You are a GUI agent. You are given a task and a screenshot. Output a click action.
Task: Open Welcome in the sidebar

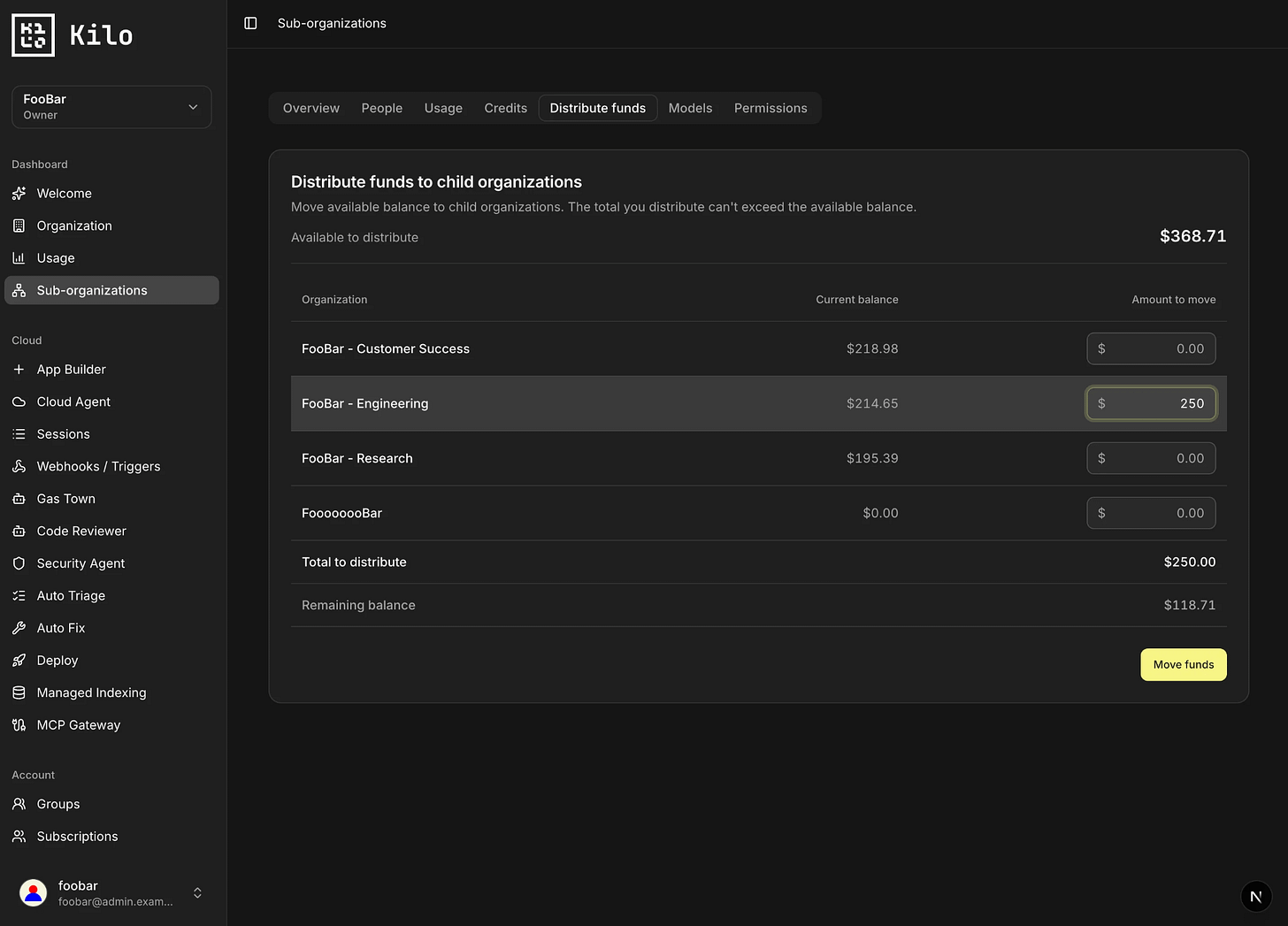click(x=111, y=194)
